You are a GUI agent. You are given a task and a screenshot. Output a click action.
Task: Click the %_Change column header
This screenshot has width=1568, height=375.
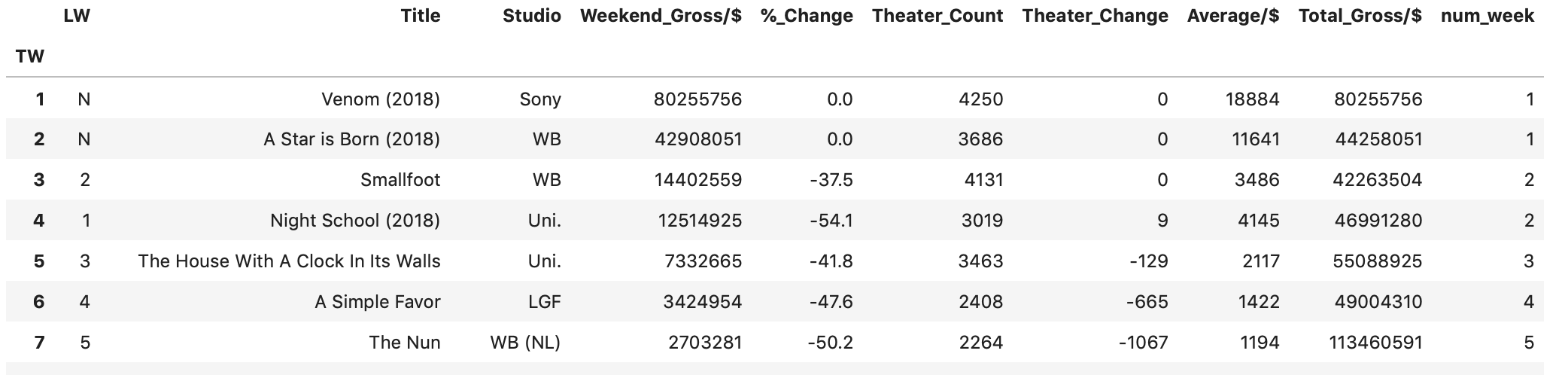tap(807, 16)
